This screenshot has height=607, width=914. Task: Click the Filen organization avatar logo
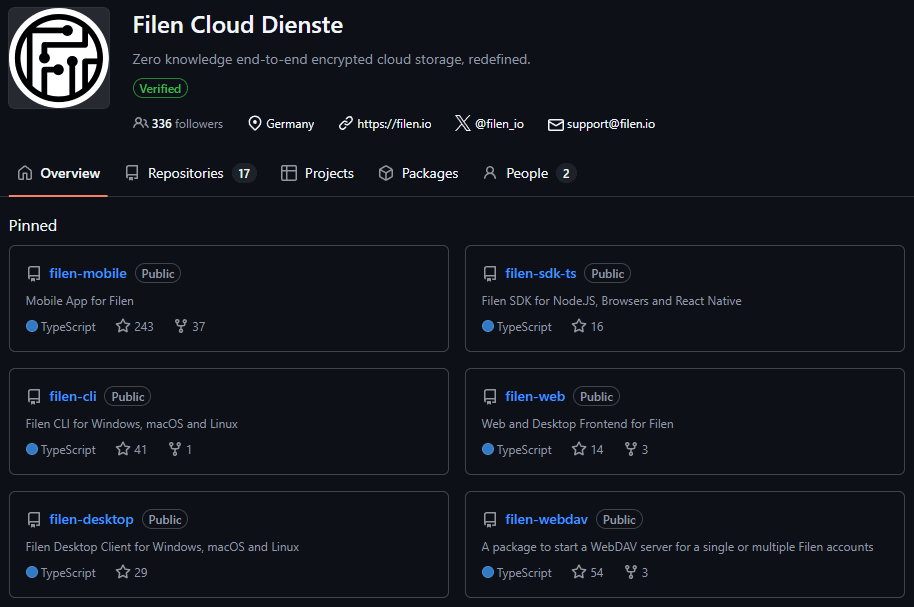tap(59, 57)
